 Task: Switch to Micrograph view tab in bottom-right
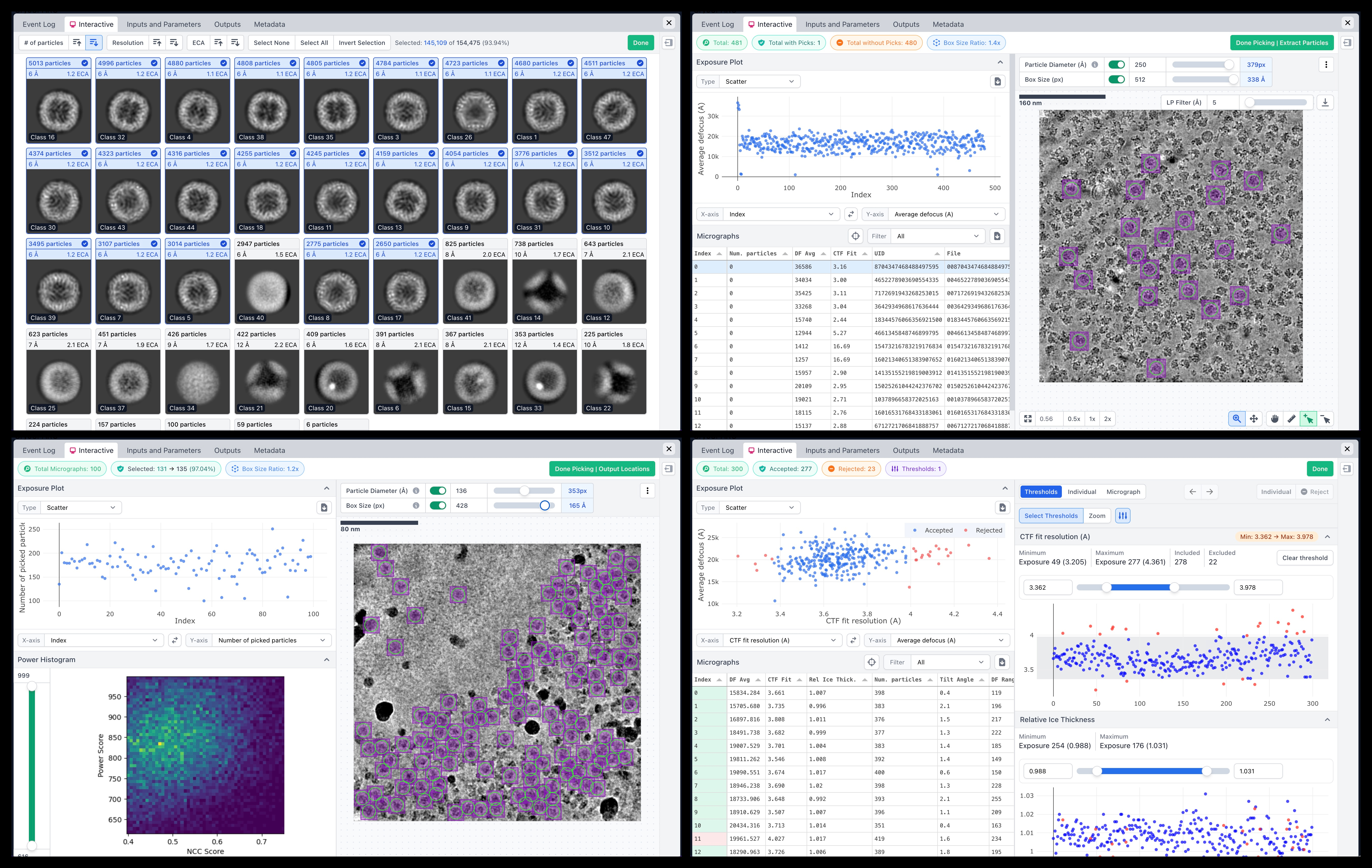point(1123,491)
